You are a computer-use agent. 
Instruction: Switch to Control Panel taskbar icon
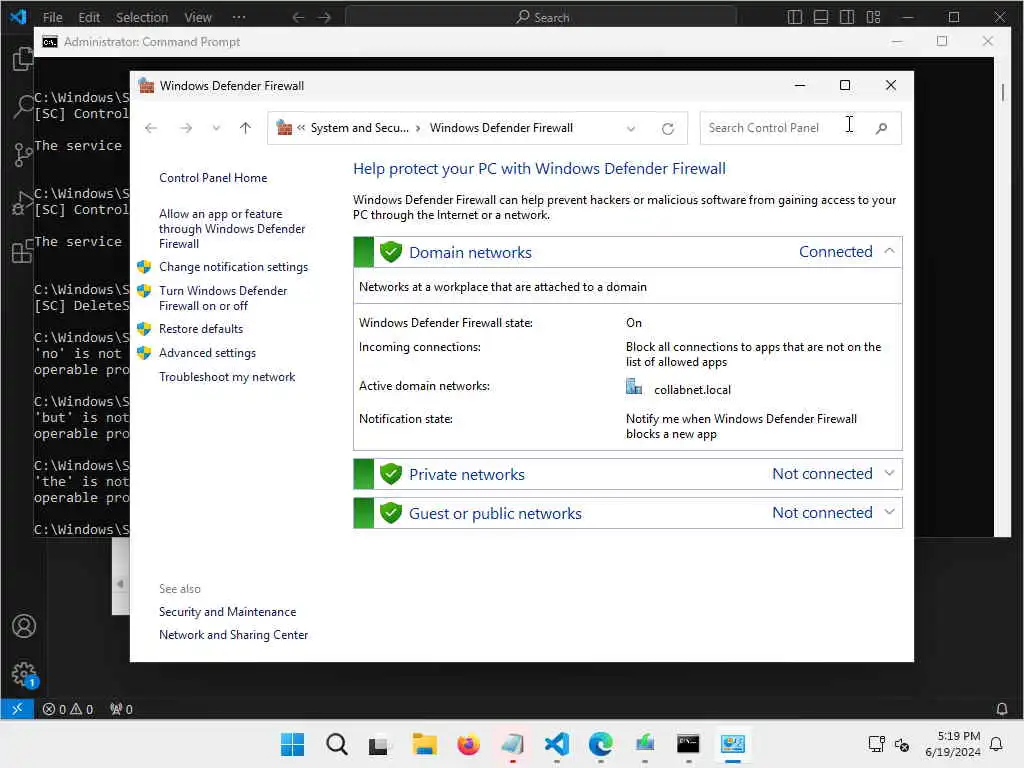733,744
